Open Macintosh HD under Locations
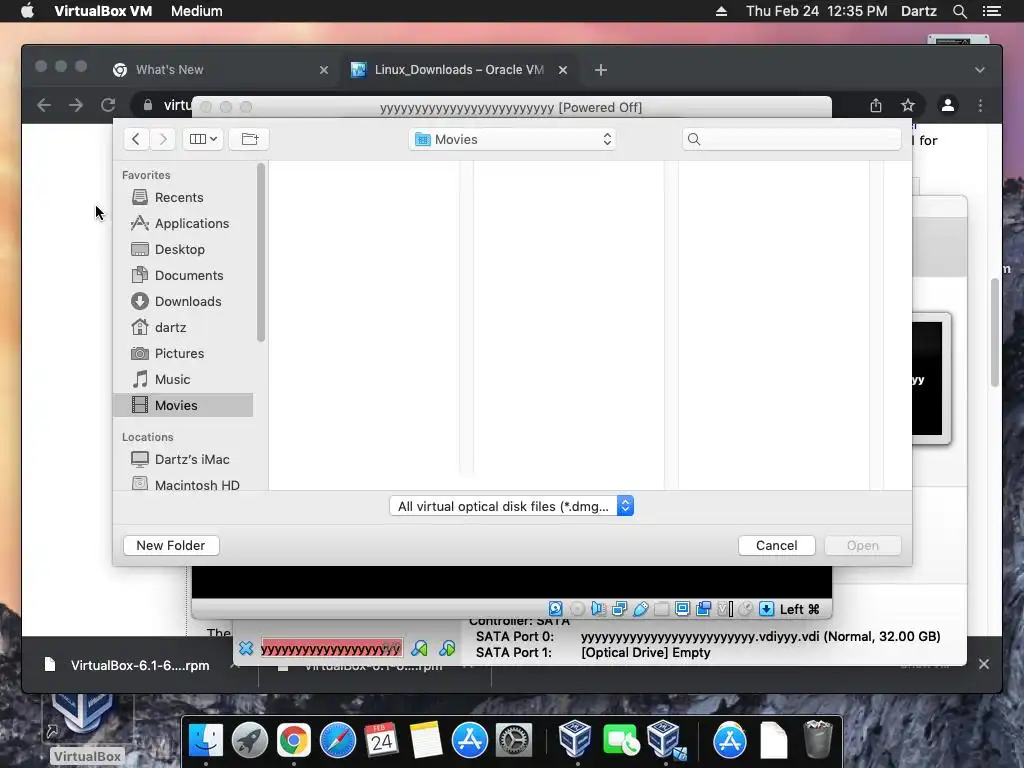Image resolution: width=1024 pixels, height=768 pixels. (183, 484)
